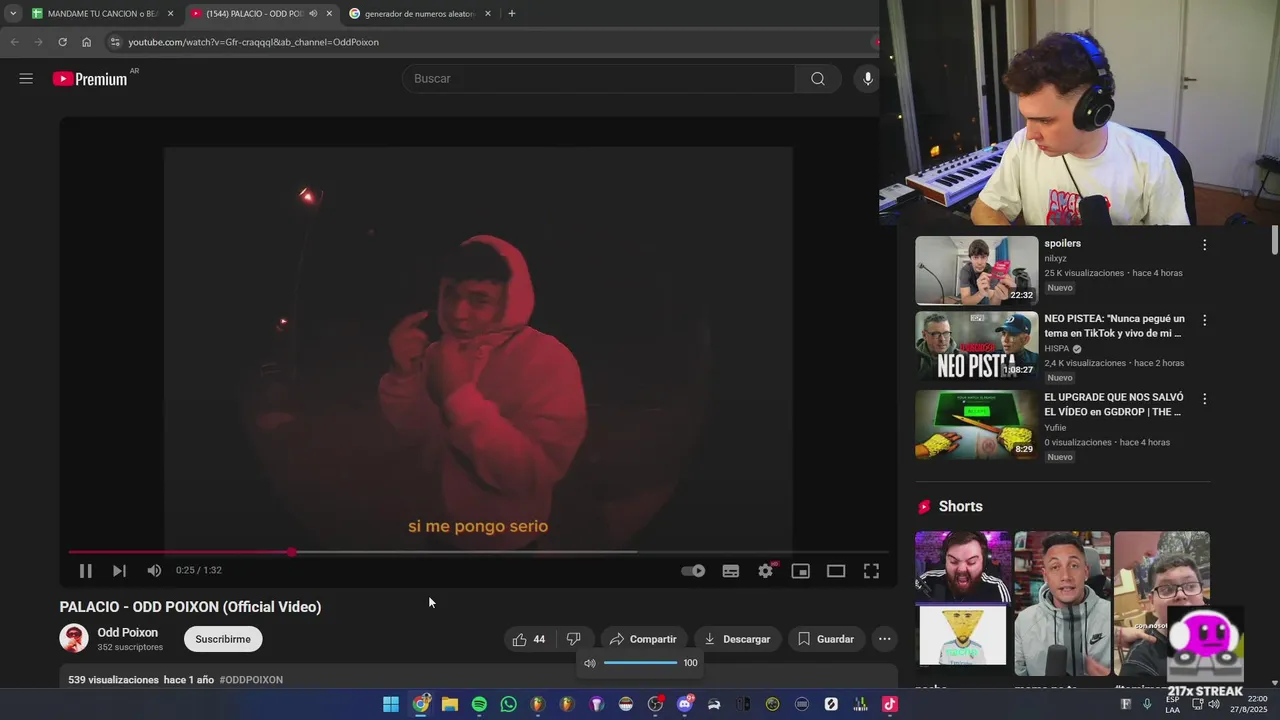Open the Odd Poixon channel name link

coord(128,632)
